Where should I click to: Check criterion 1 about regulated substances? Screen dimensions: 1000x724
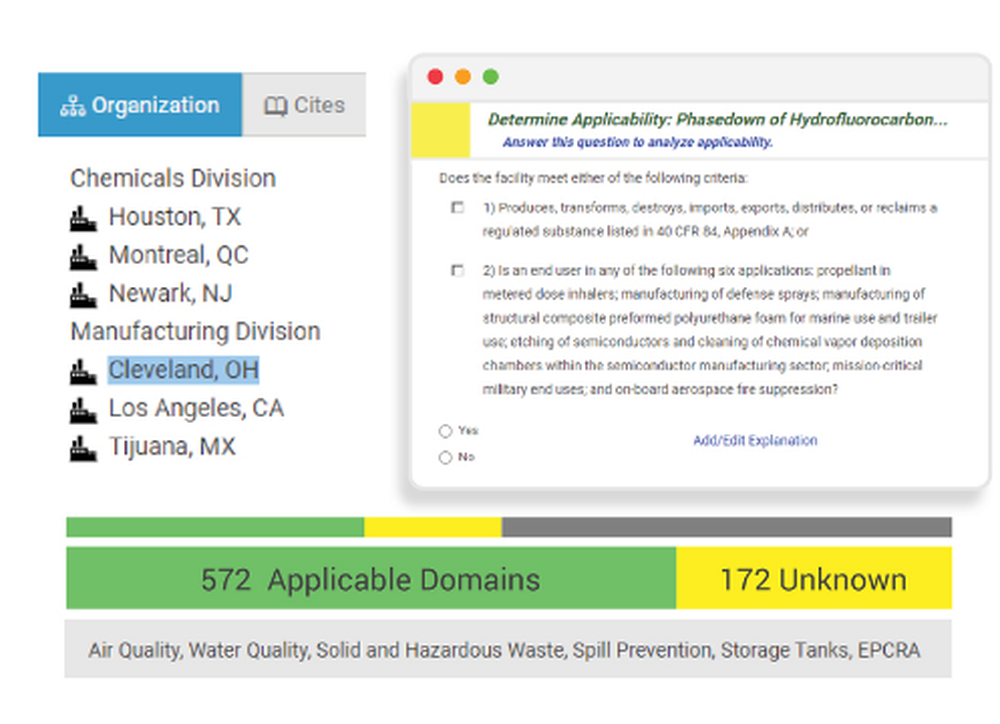click(458, 208)
